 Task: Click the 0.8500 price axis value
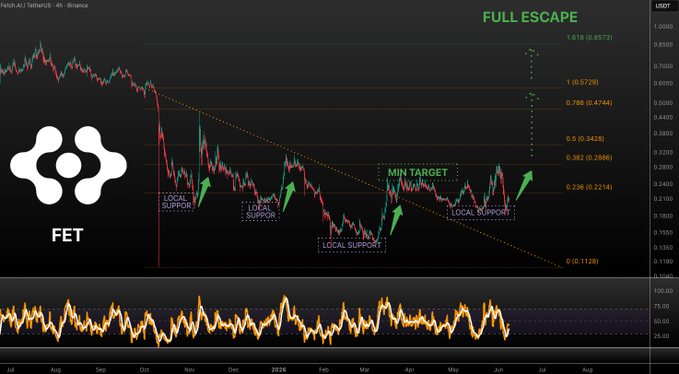click(664, 45)
